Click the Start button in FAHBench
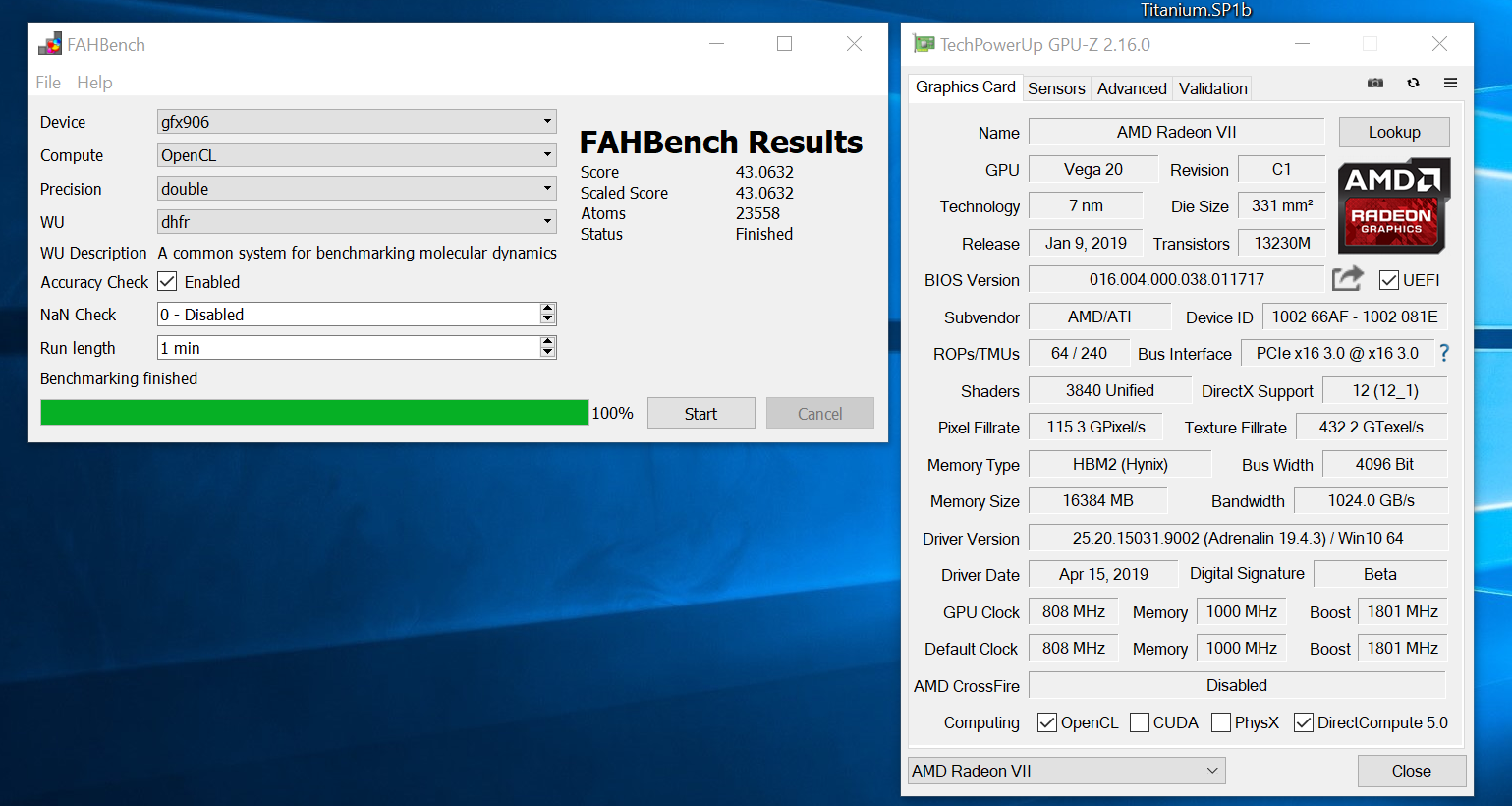This screenshot has width=1512, height=806. [x=700, y=414]
